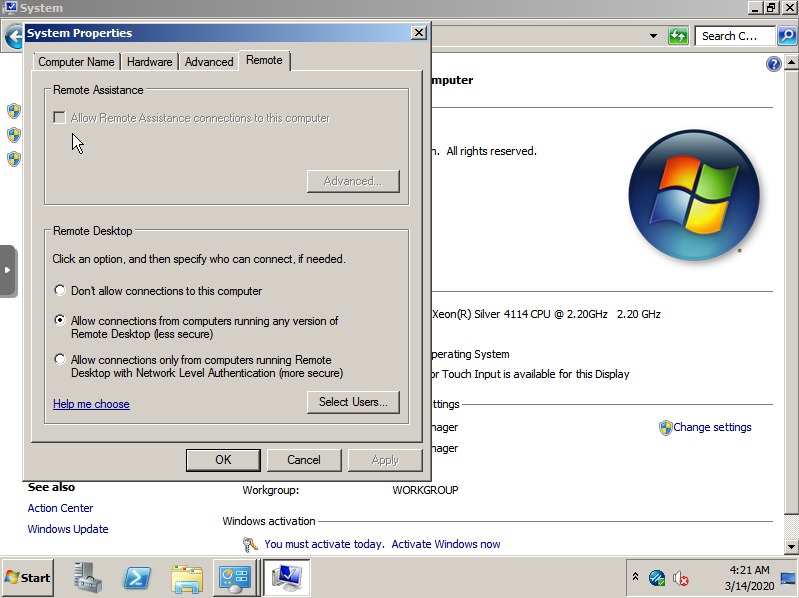Viewport: 799px width, 598px height.
Task: Click the Back navigation arrow in System window
Action: click(13, 37)
